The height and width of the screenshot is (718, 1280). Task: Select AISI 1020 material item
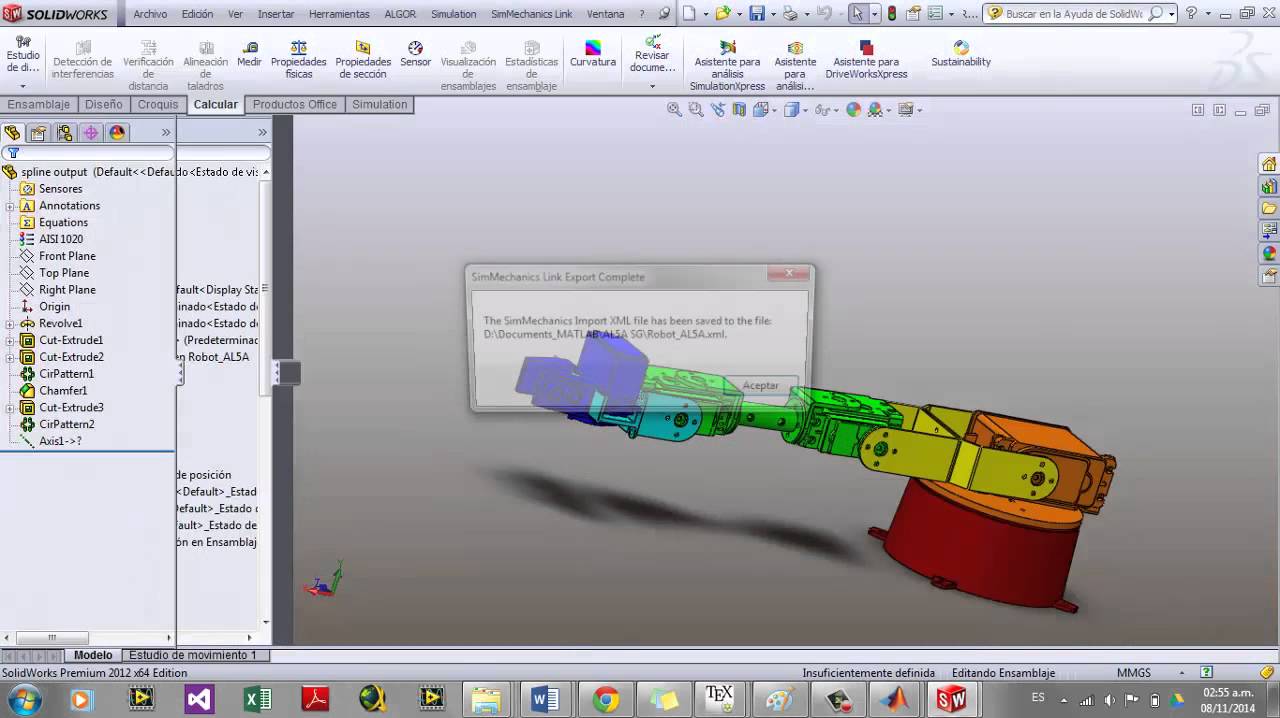tap(61, 239)
